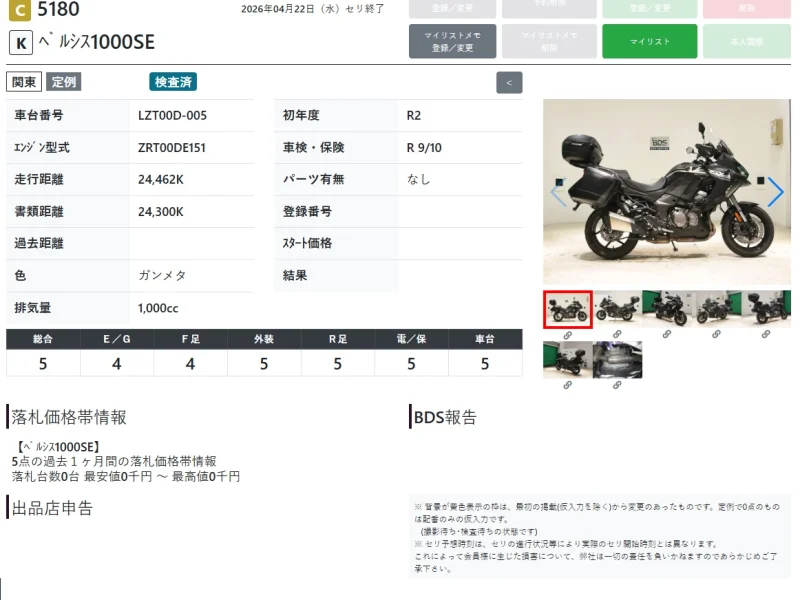This screenshot has height=600, width=800.
Task: Click the green 'マイリスト' button
Action: pos(649,41)
